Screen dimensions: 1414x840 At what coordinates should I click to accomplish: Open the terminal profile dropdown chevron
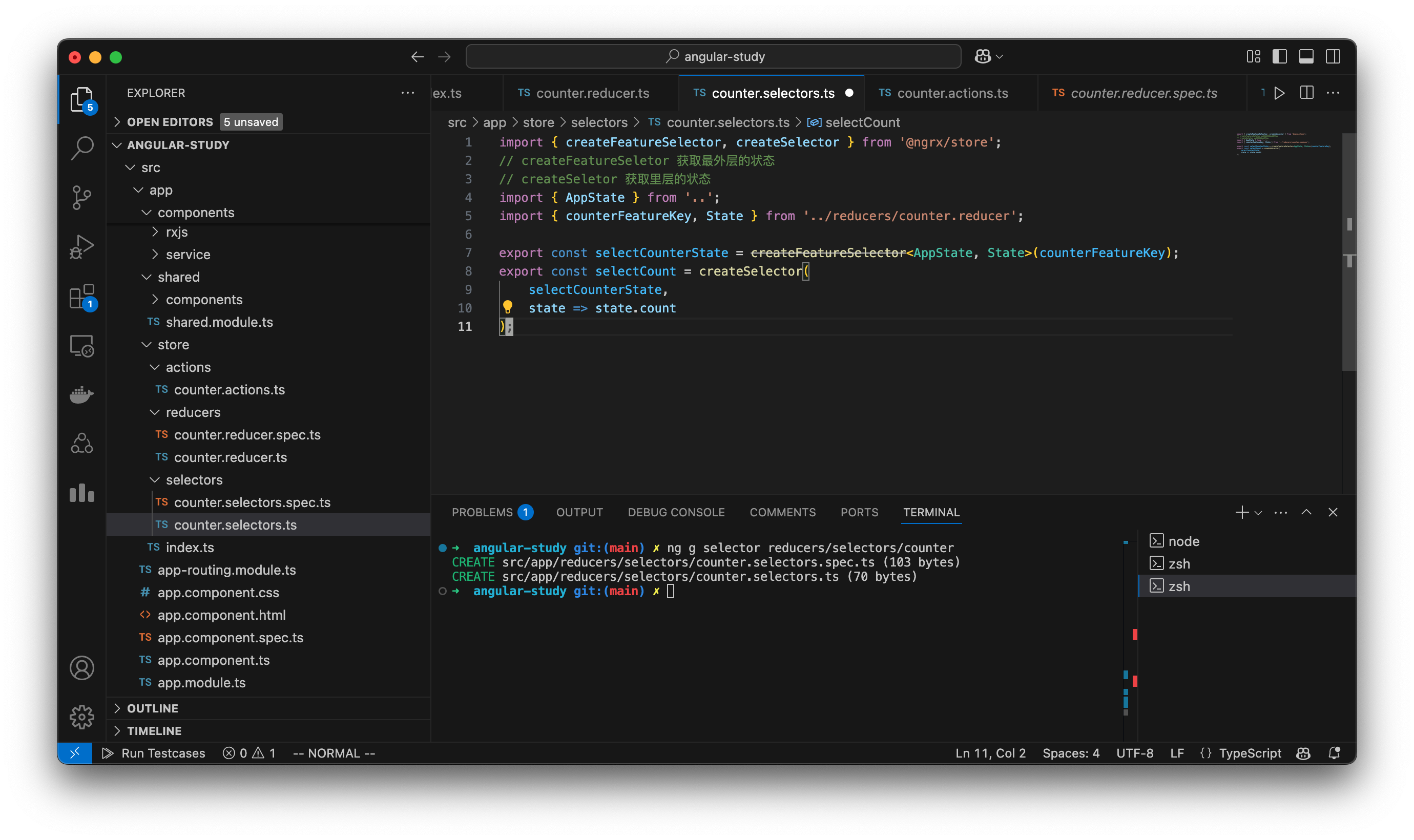click(x=1258, y=512)
